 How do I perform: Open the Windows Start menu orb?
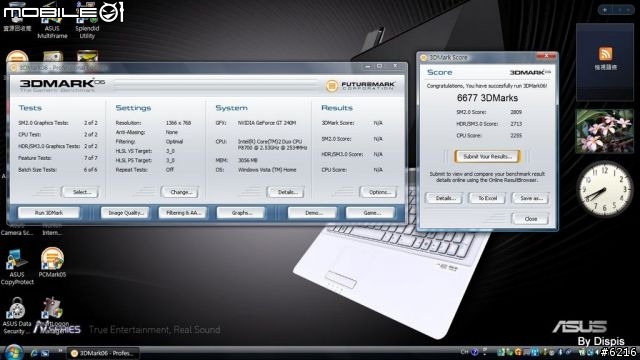[13, 352]
